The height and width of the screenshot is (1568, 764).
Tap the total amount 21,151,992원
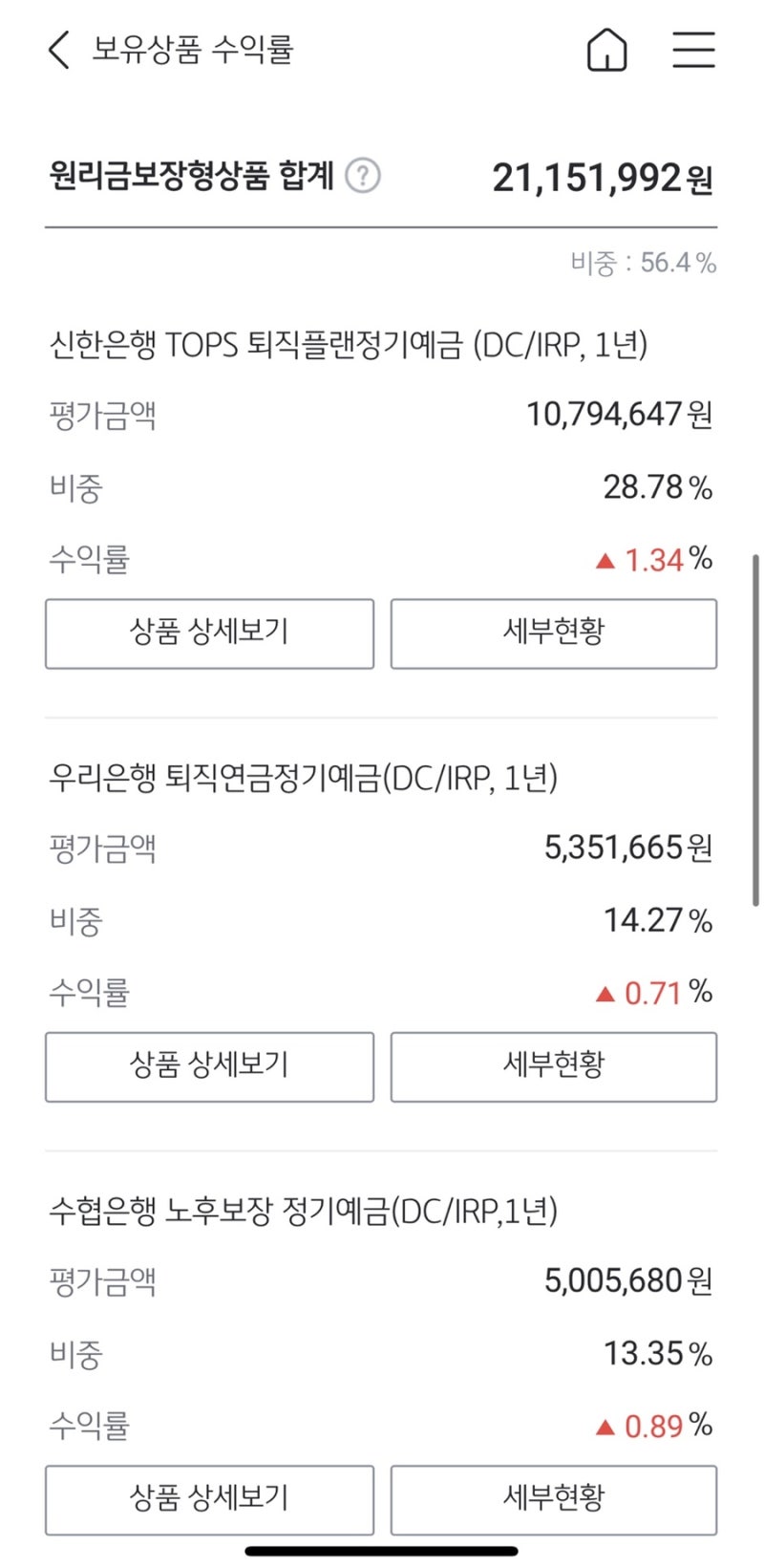click(x=603, y=178)
